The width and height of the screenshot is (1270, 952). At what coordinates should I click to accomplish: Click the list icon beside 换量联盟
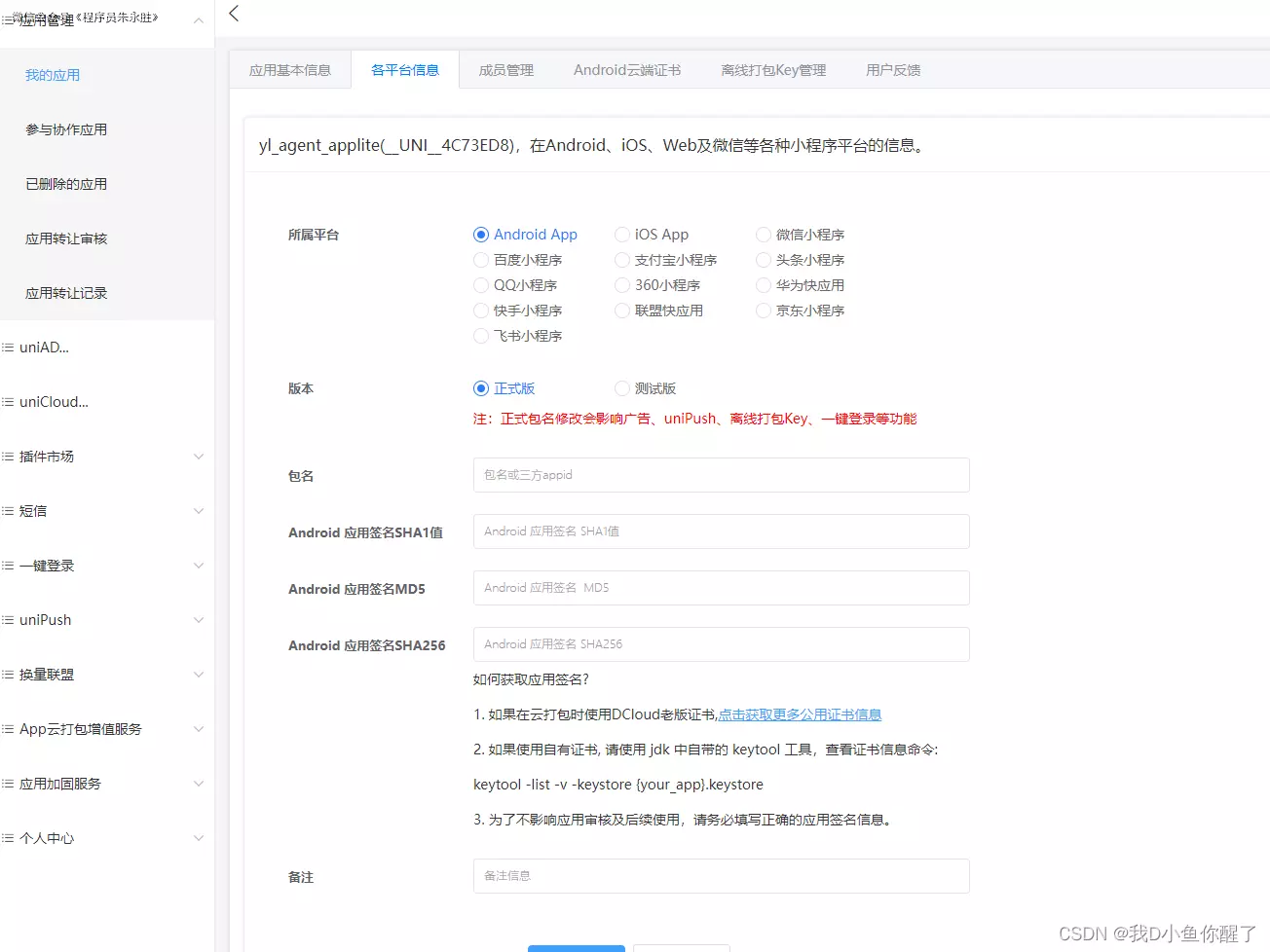(8, 675)
